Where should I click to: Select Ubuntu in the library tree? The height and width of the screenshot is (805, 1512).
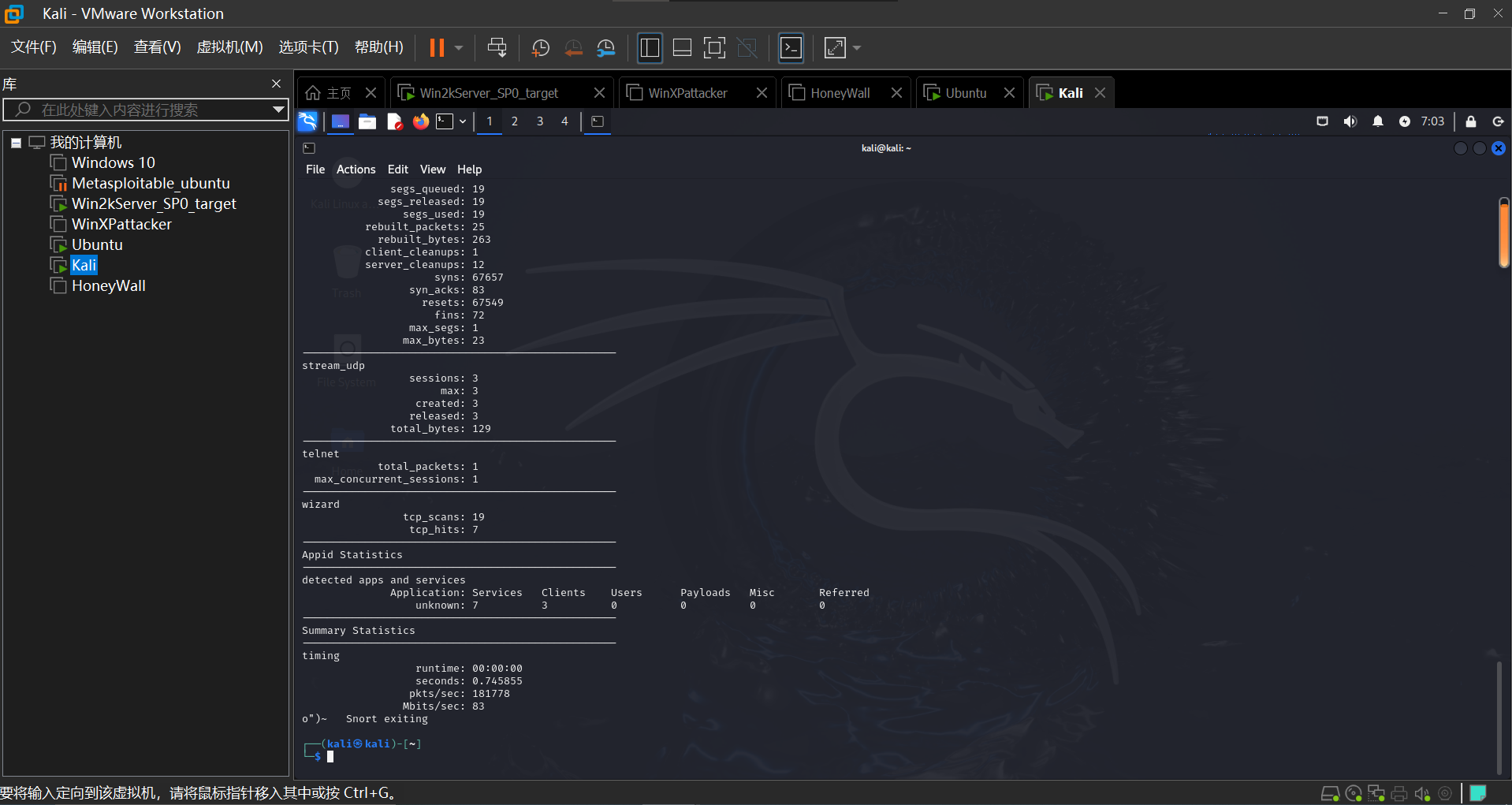point(97,244)
